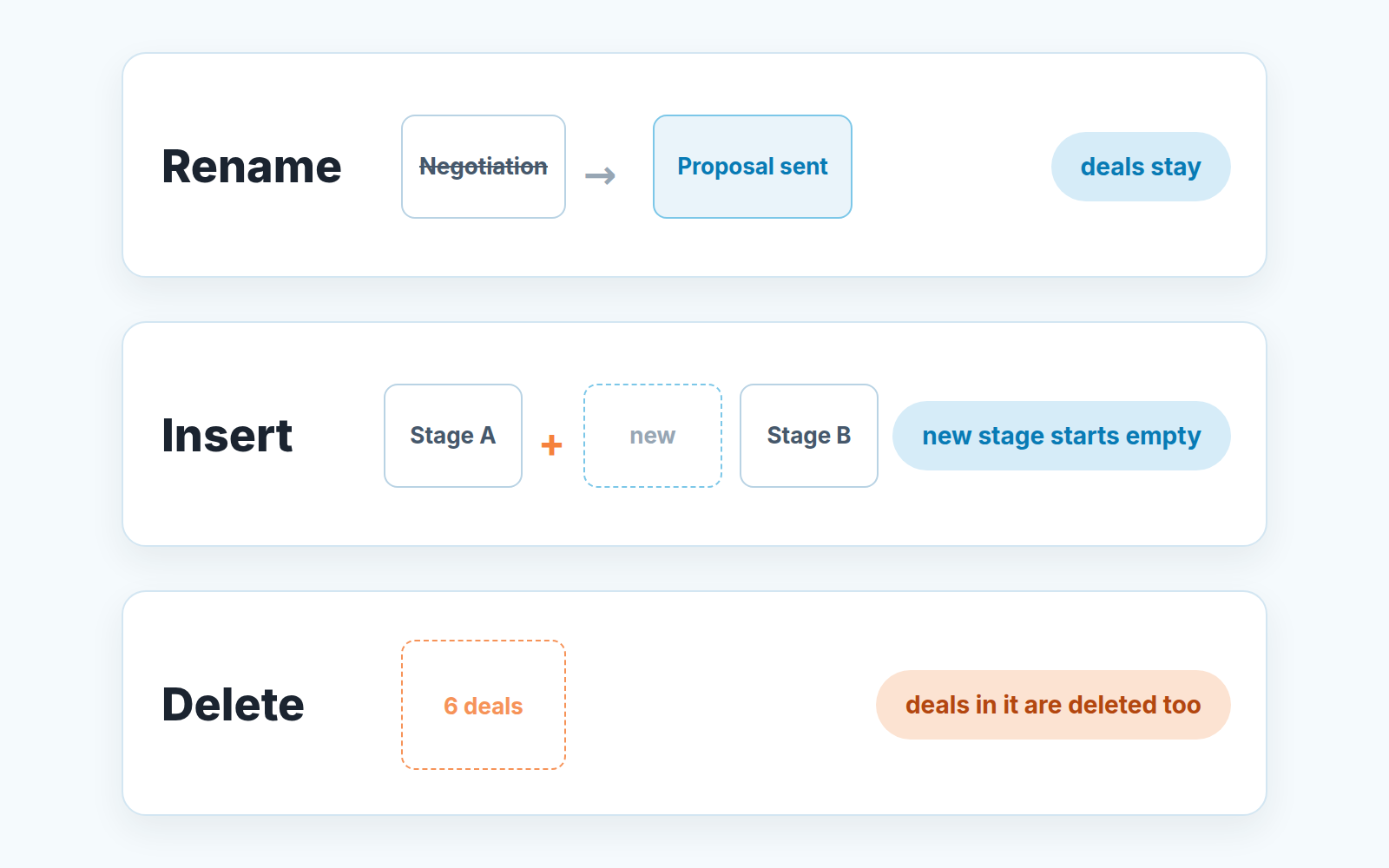Image resolution: width=1389 pixels, height=868 pixels.
Task: Select the Stage B box
Action: 809,436
